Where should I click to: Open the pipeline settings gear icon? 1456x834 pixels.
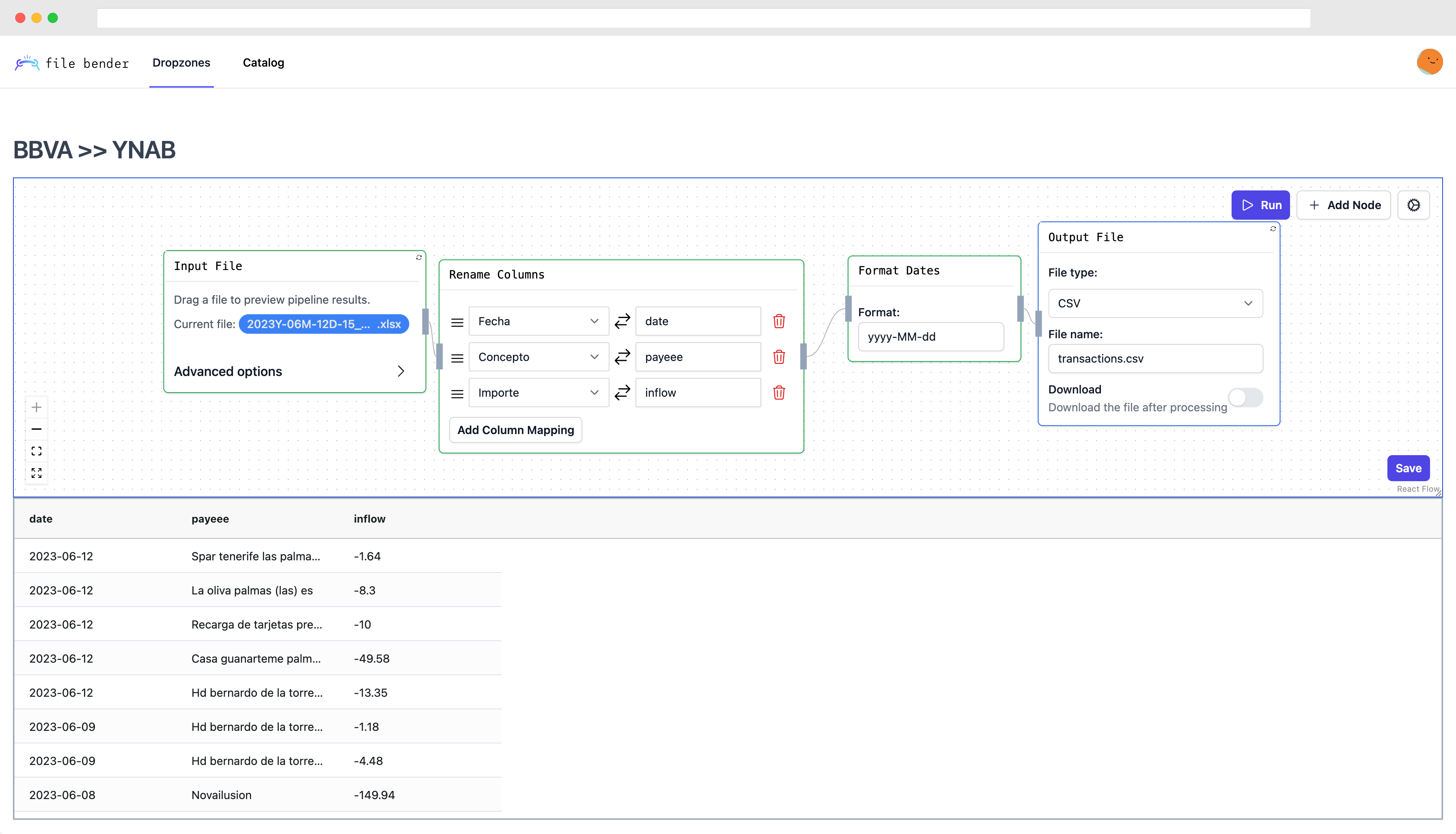pos(1413,205)
